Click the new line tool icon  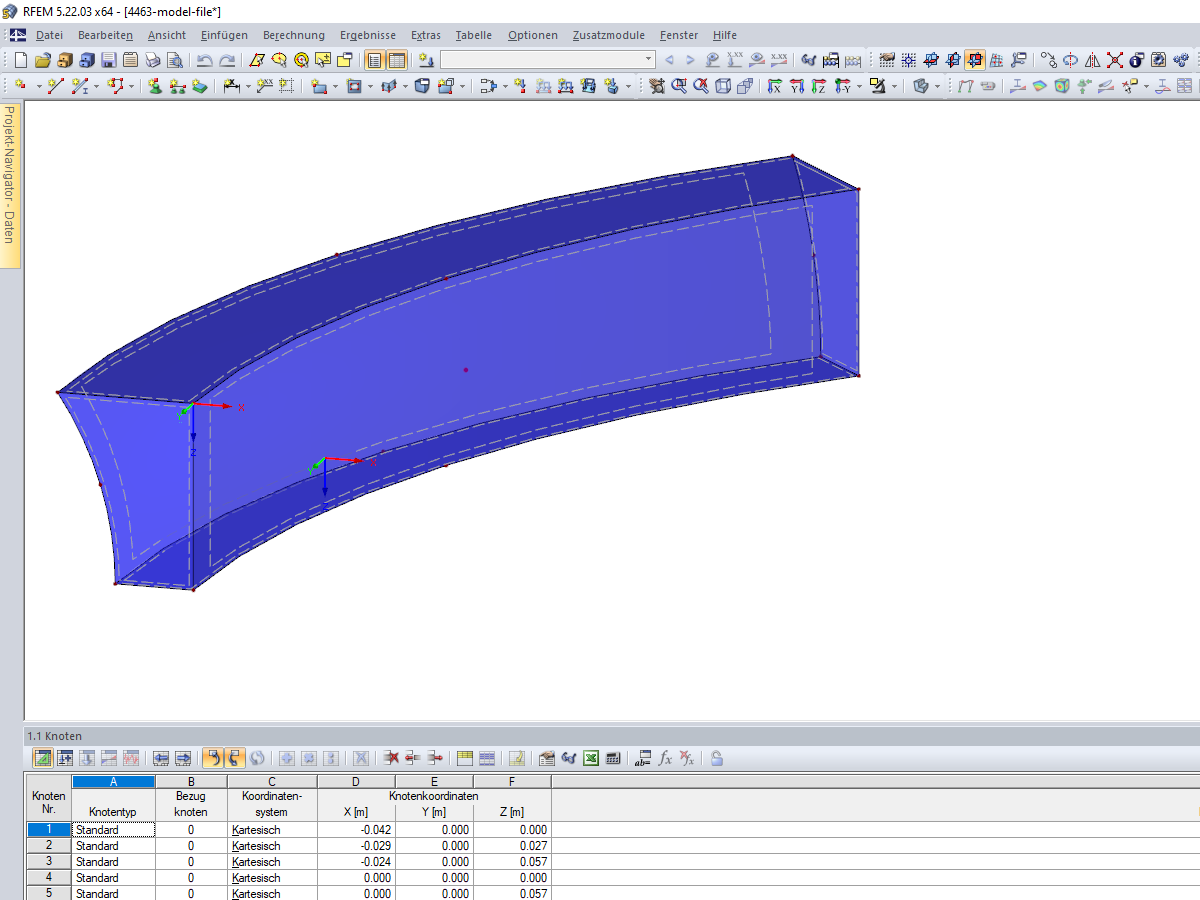(x=55, y=86)
